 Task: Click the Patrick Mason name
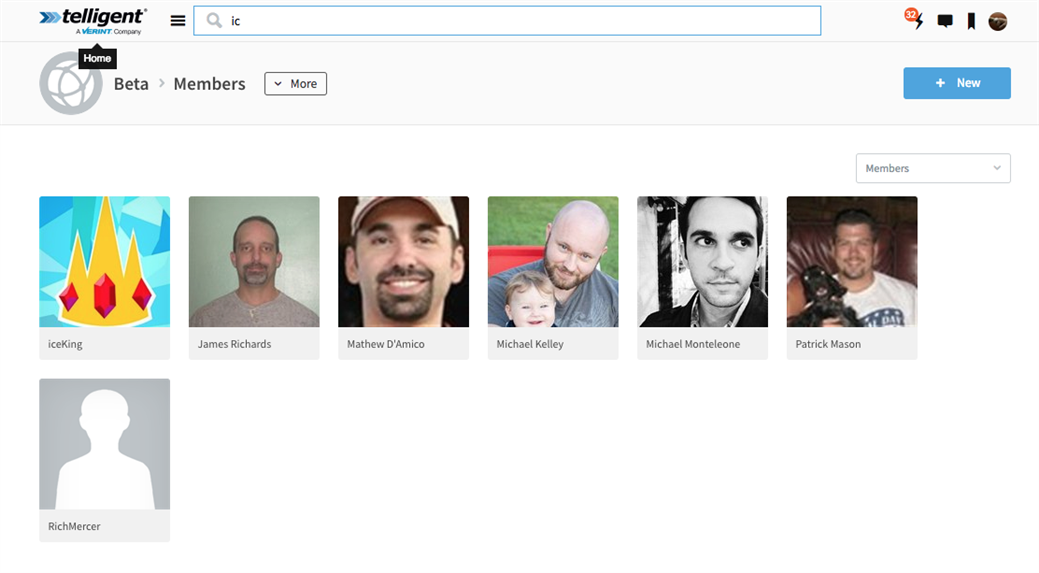point(828,344)
